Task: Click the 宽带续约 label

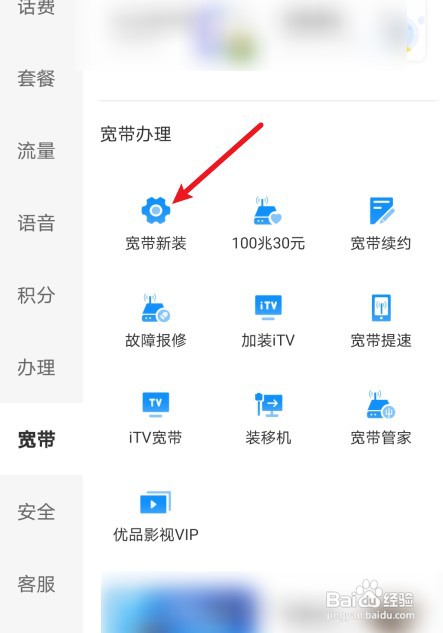Action: point(381,243)
